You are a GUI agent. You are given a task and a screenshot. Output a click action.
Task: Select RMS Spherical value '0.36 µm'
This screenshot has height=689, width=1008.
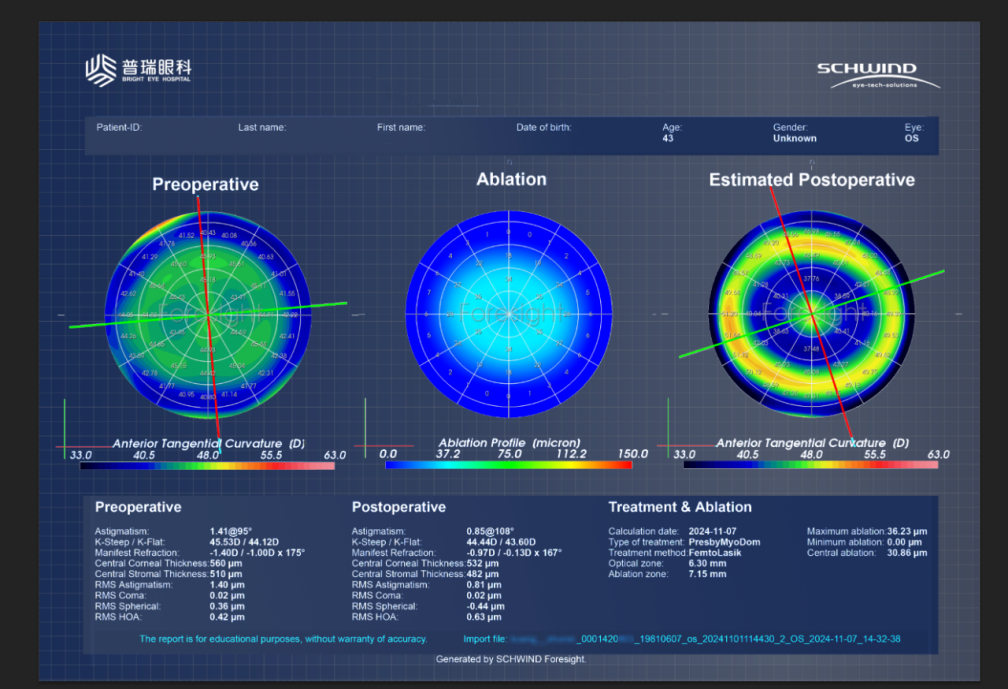227,606
